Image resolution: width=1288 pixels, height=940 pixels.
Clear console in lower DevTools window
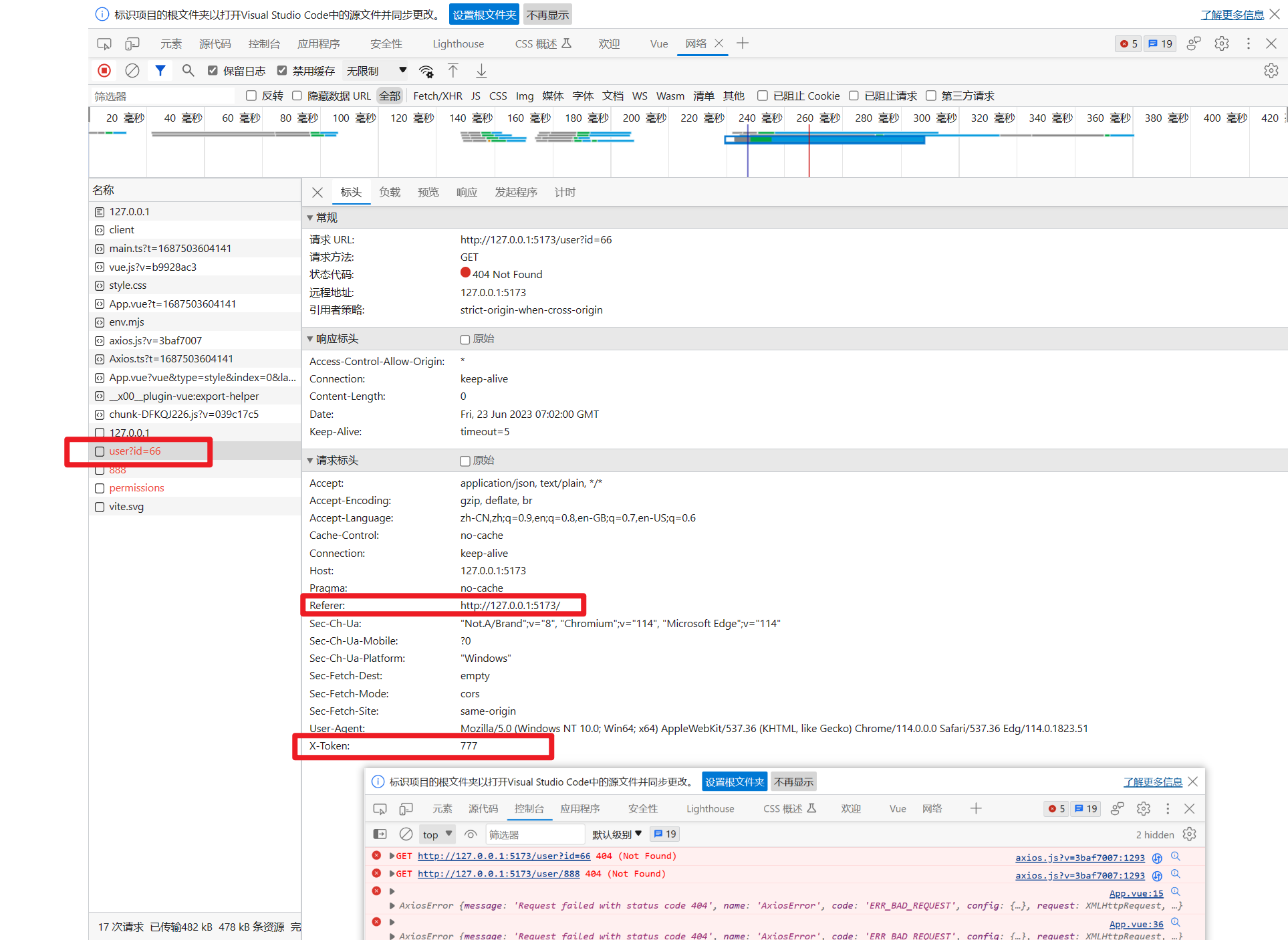point(406,834)
